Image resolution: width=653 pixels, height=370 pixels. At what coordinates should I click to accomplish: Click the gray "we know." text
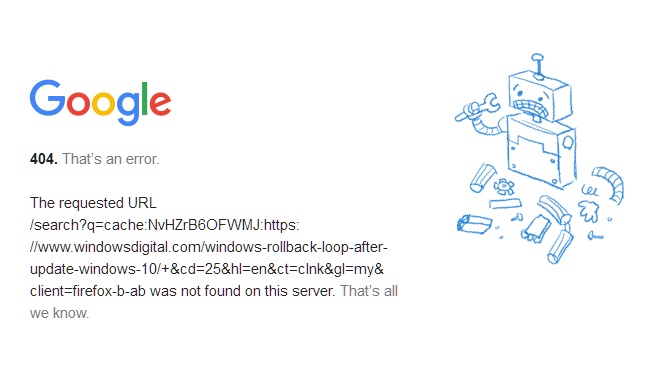click(x=60, y=313)
